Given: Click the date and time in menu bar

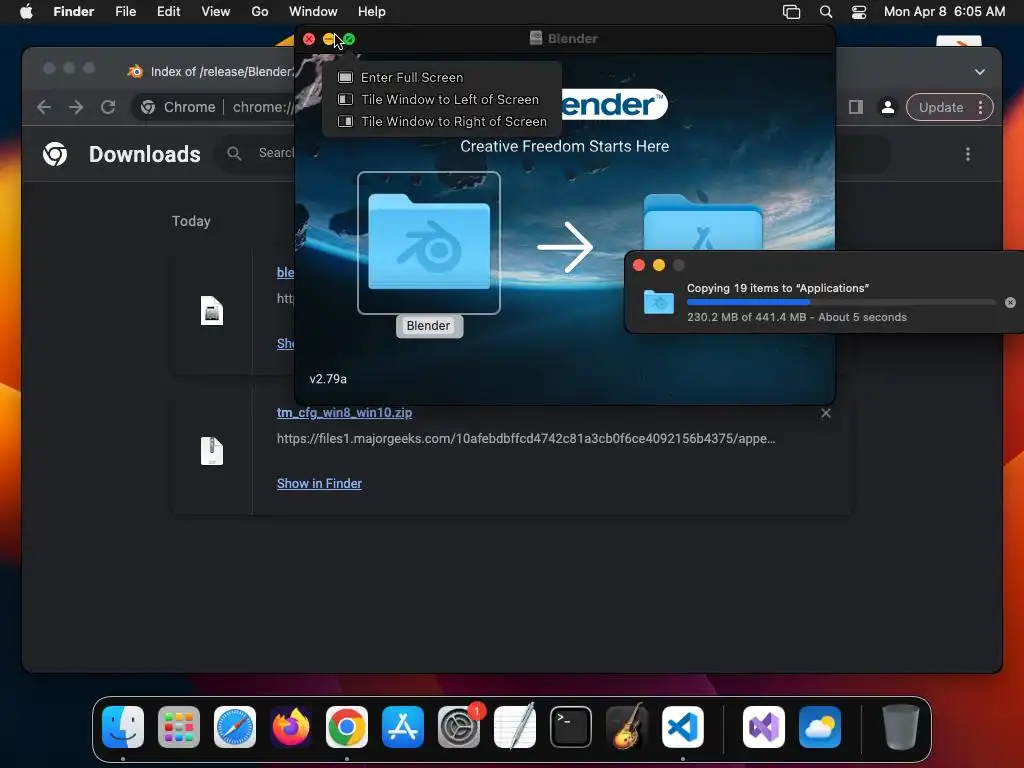Looking at the screenshot, I should click(944, 12).
